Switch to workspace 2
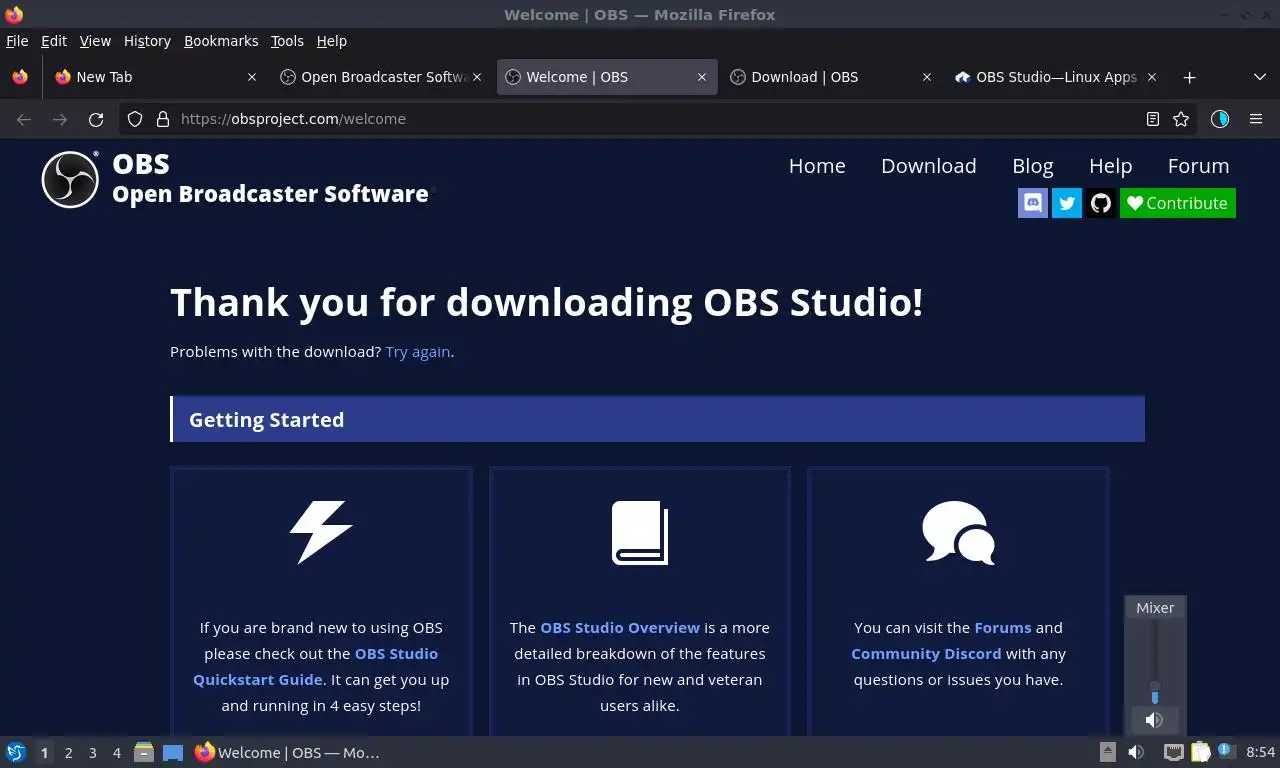The width and height of the screenshot is (1280, 768). point(68,753)
